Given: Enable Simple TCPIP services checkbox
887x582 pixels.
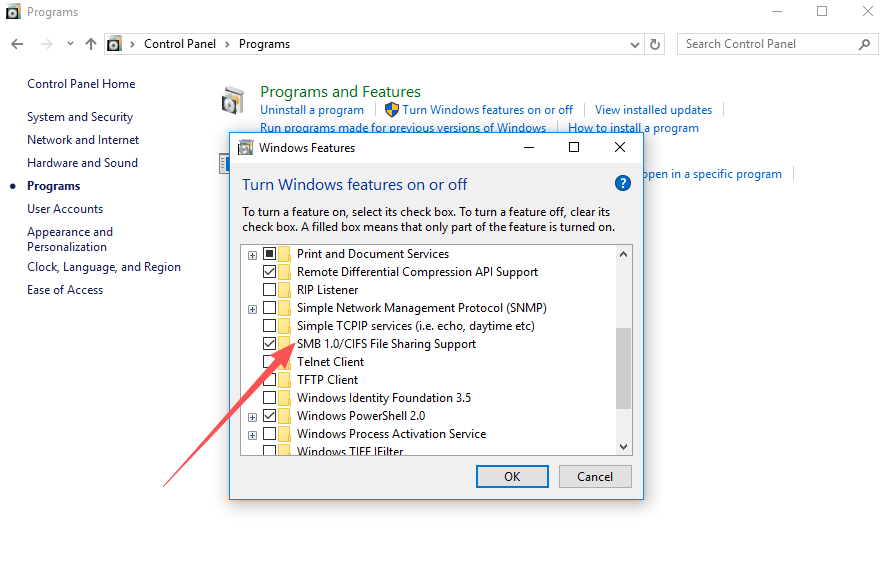Looking at the screenshot, I should coord(269,326).
